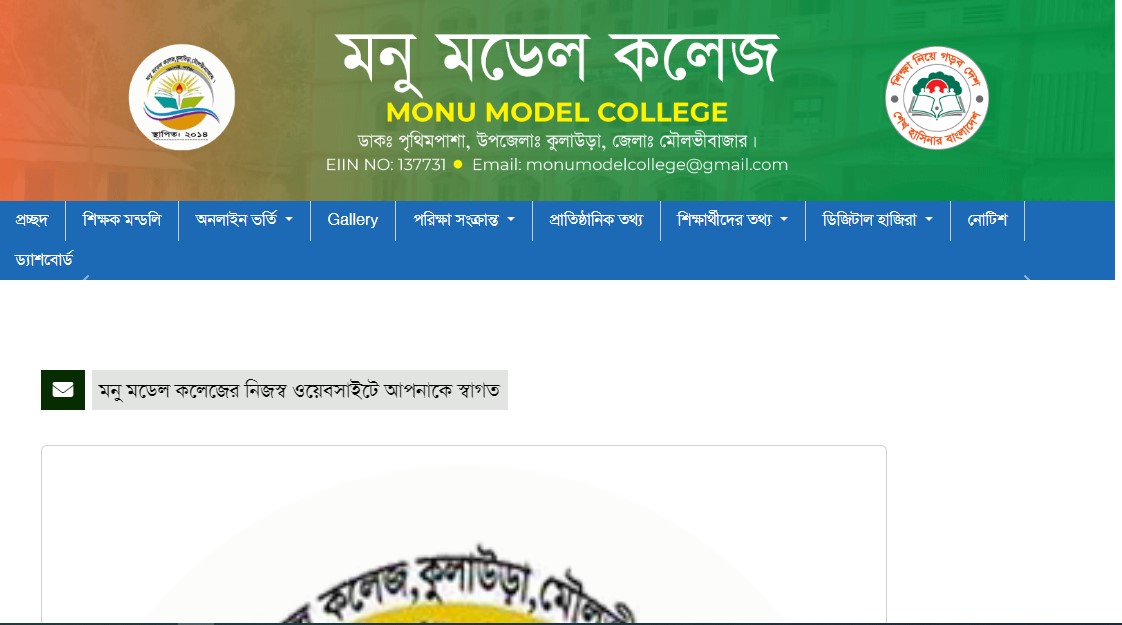
Task: Click the welcome message ticker text
Action: click(300, 390)
